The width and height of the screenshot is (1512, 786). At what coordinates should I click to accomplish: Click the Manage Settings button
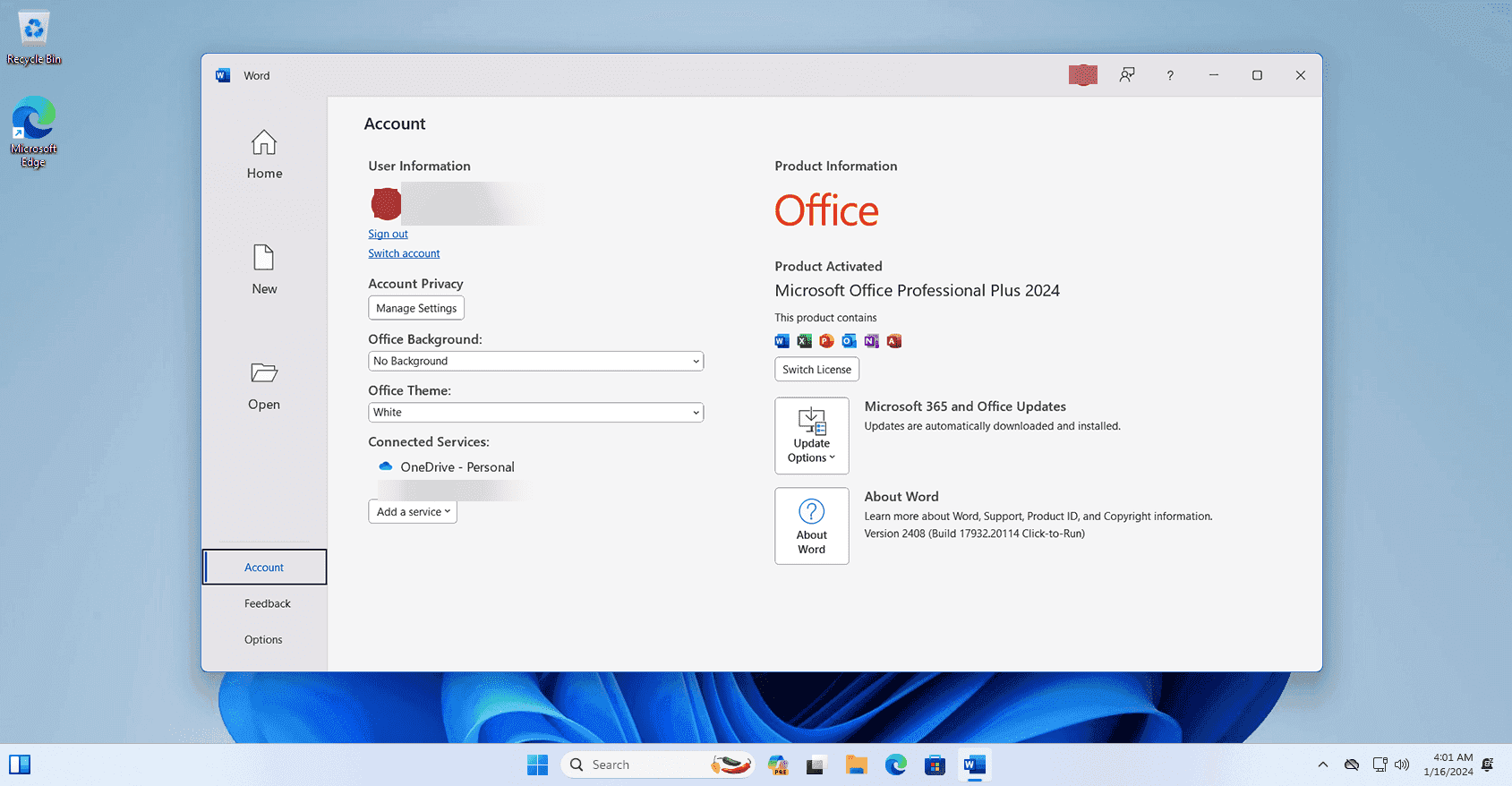416,308
